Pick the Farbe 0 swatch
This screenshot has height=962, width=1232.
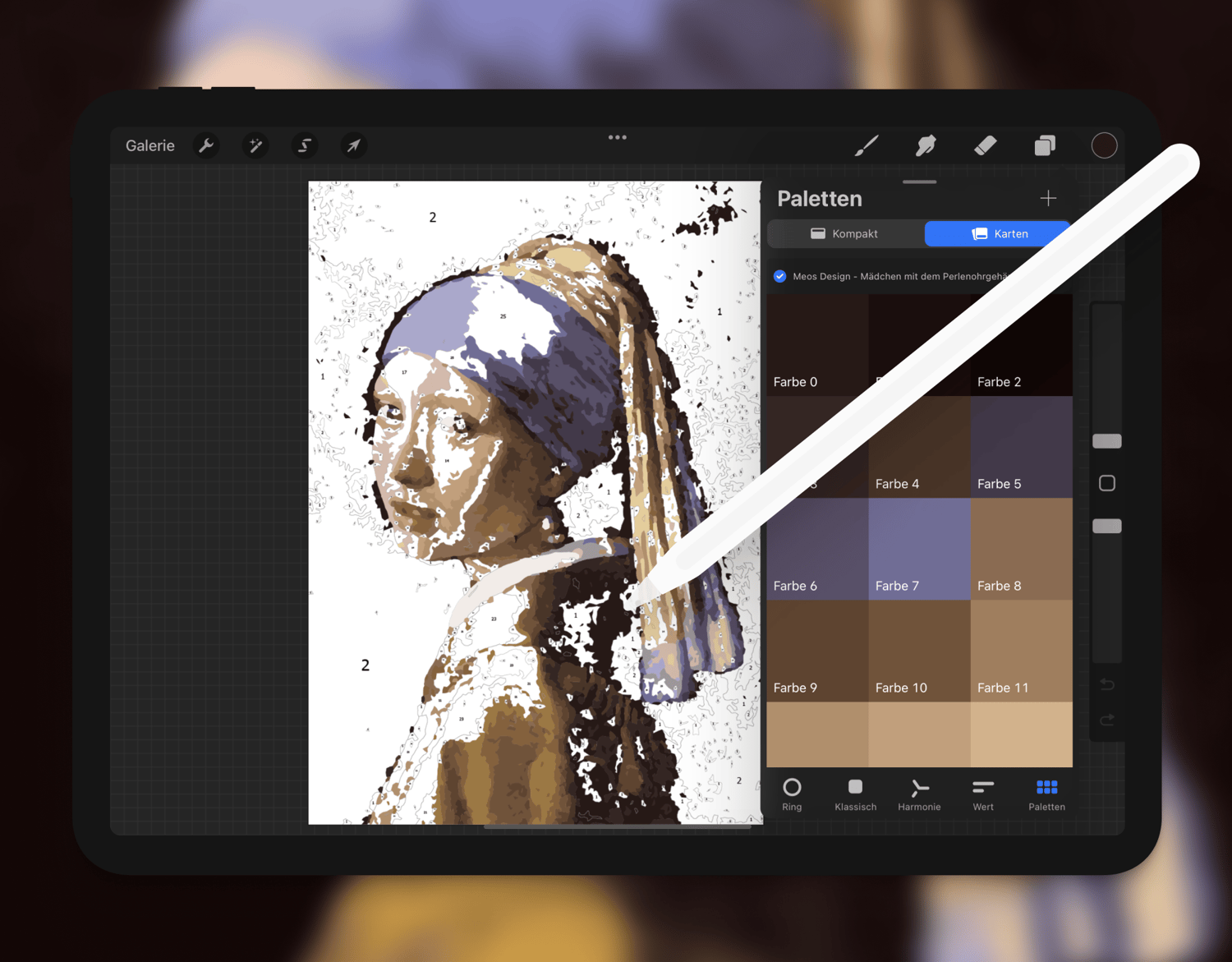click(x=817, y=345)
